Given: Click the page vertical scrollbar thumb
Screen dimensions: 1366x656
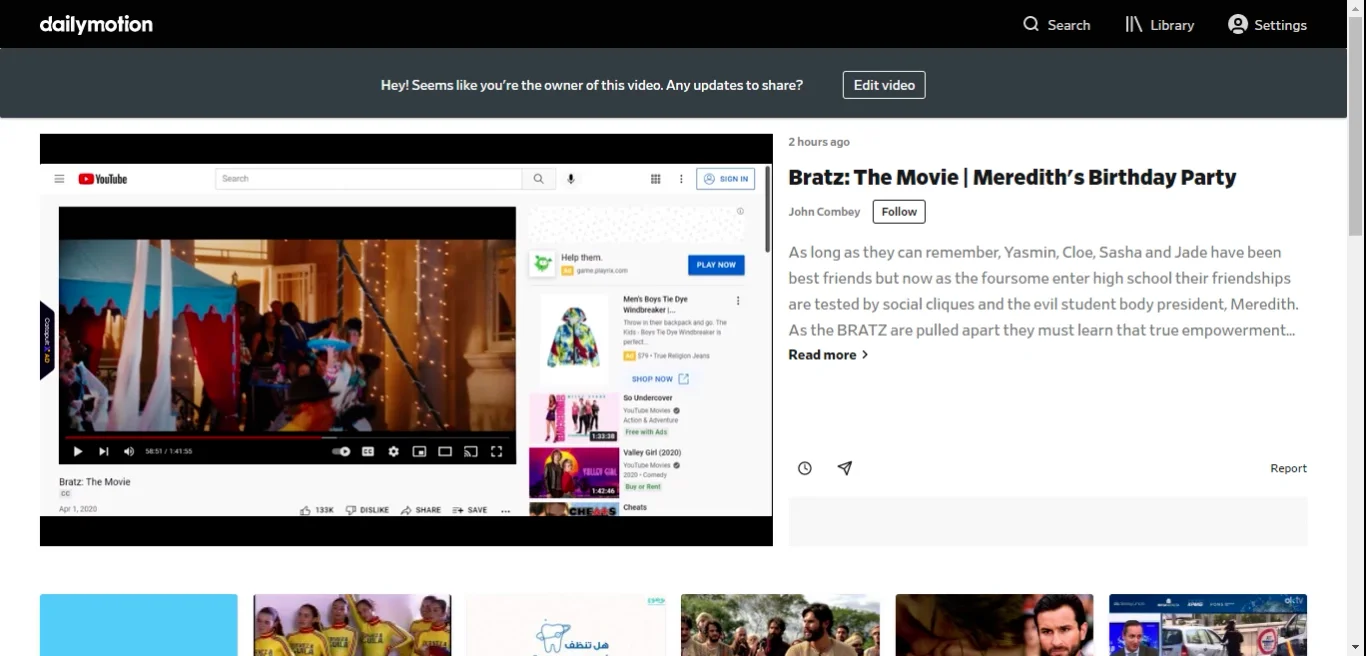Looking at the screenshot, I should [x=1356, y=126].
